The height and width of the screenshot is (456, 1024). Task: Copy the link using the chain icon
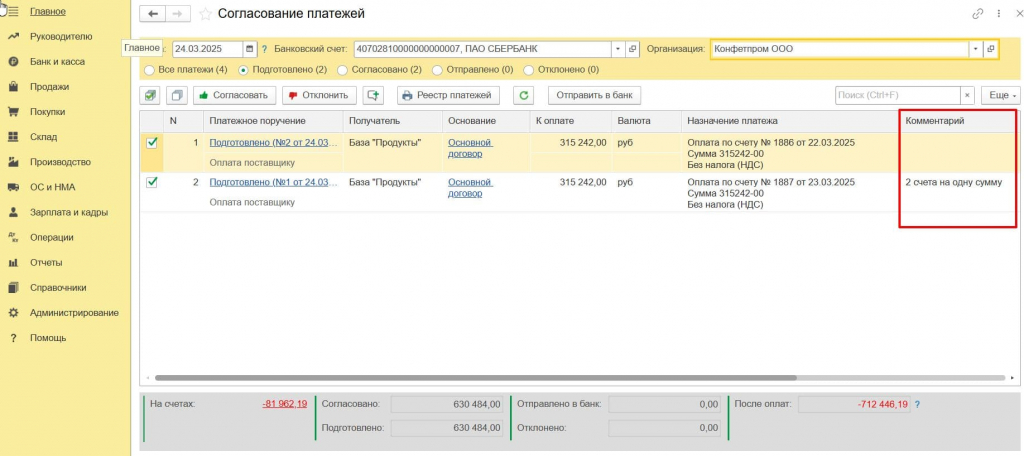[x=978, y=13]
